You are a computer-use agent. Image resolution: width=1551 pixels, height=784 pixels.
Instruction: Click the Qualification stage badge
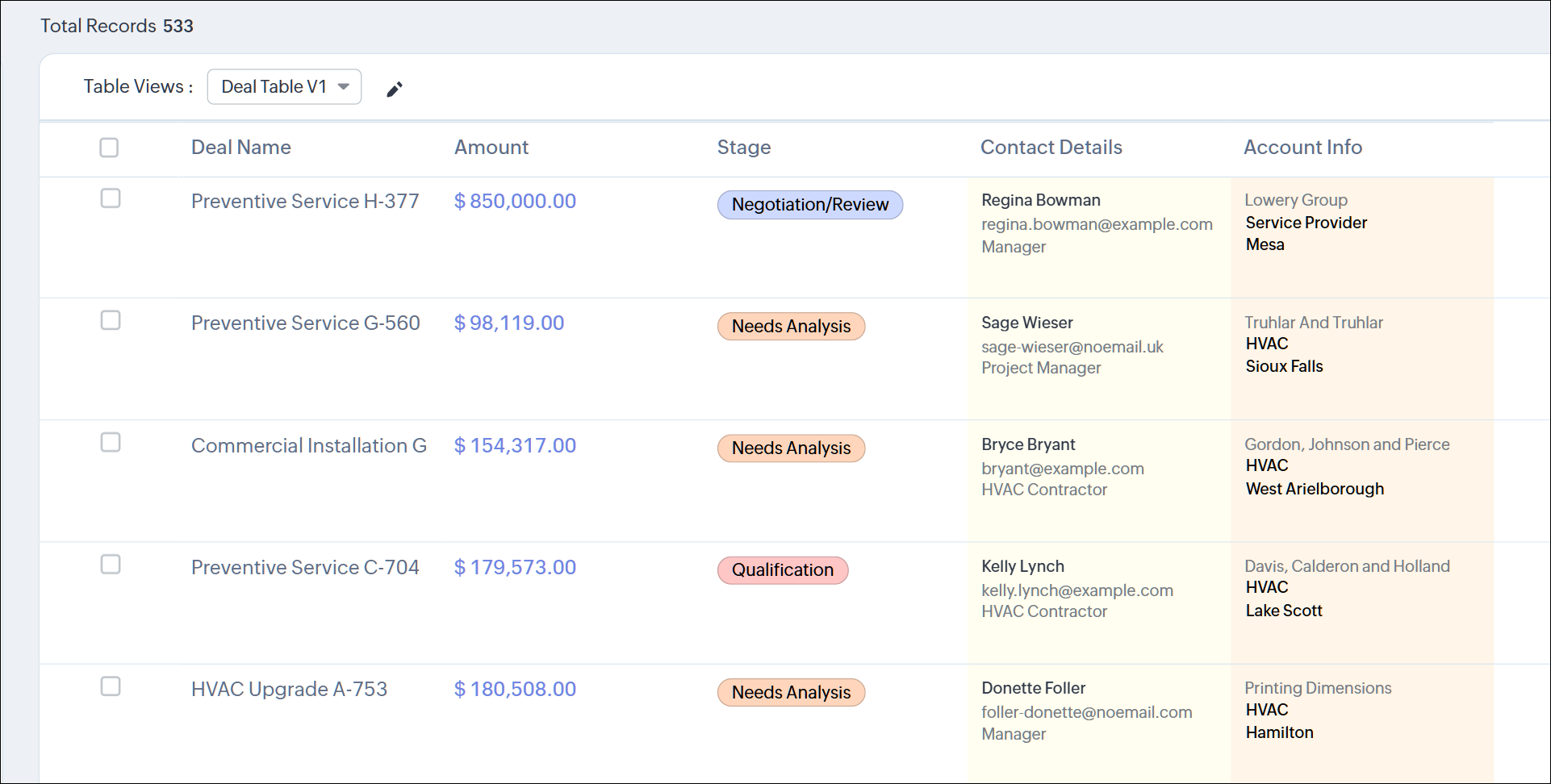[x=782, y=570]
